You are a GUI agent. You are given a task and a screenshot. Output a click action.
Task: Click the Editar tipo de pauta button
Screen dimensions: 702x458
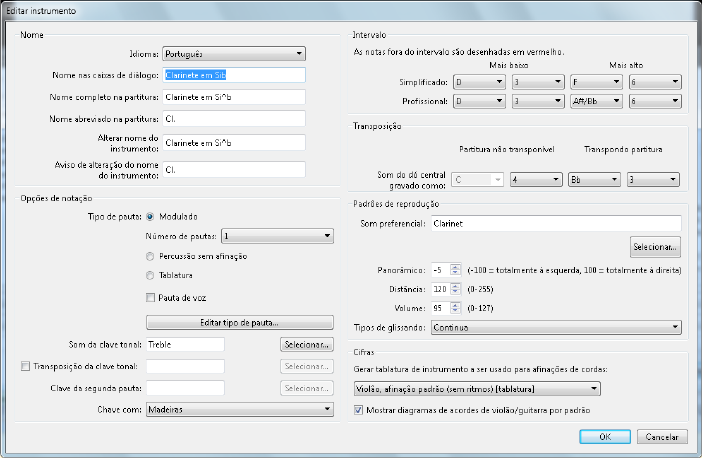tap(239, 322)
